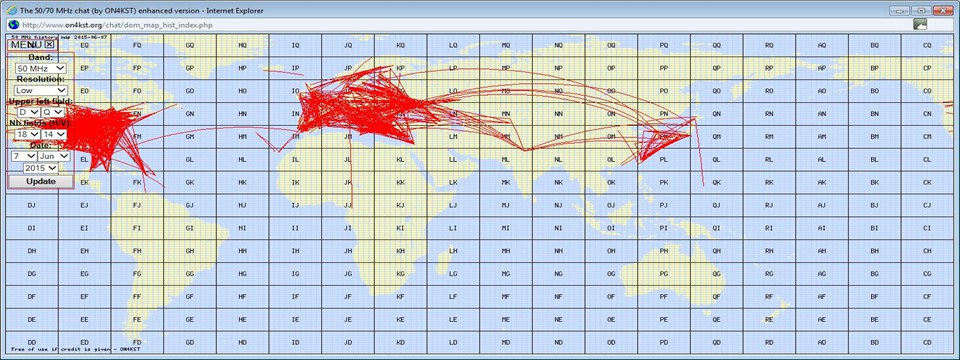960x360 pixels.
Task: Open the Band dropdown showing 50 MHz
Action: 40,68
